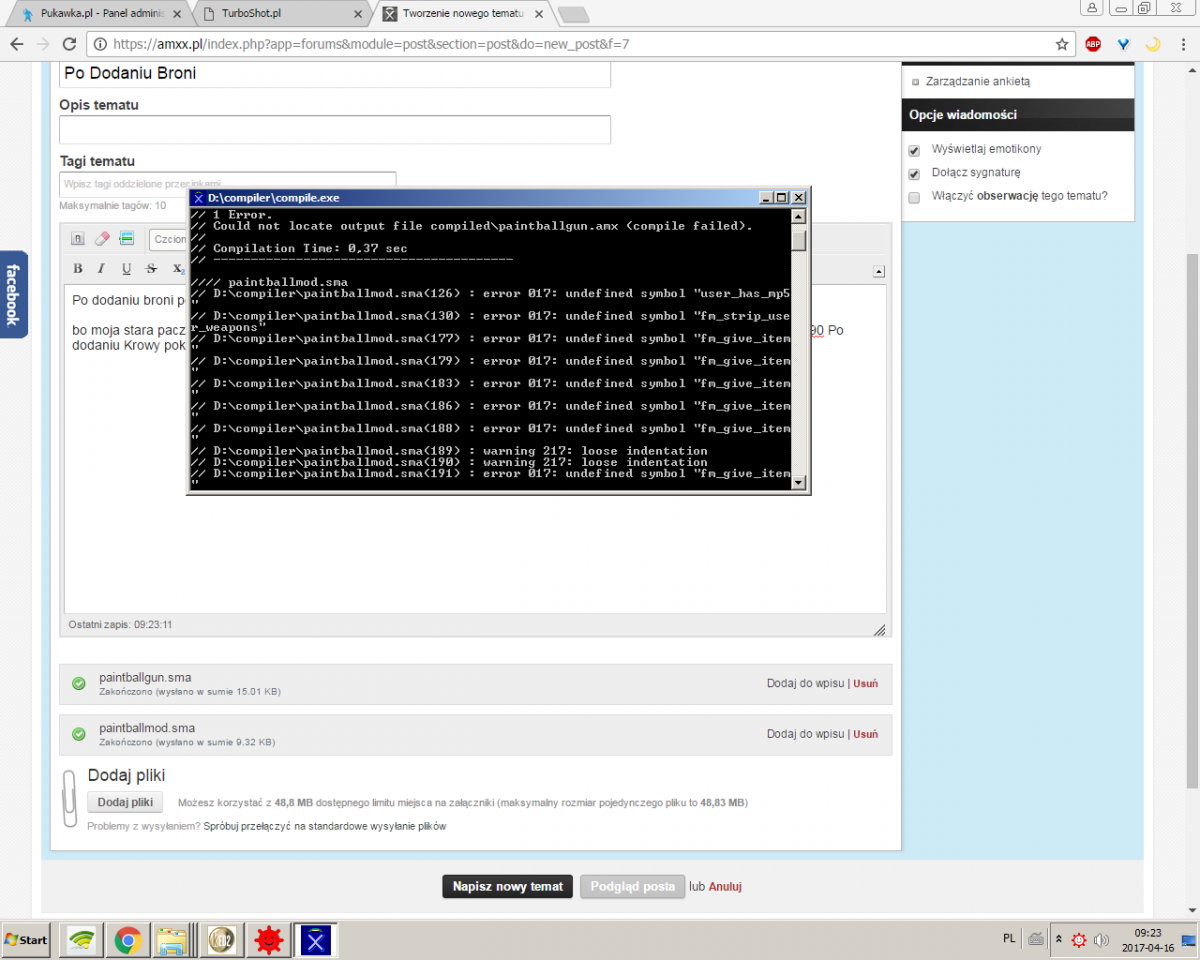1200x960 pixels.
Task: Toggle the Dołącz sygnaturę checkbox
Action: [x=914, y=174]
